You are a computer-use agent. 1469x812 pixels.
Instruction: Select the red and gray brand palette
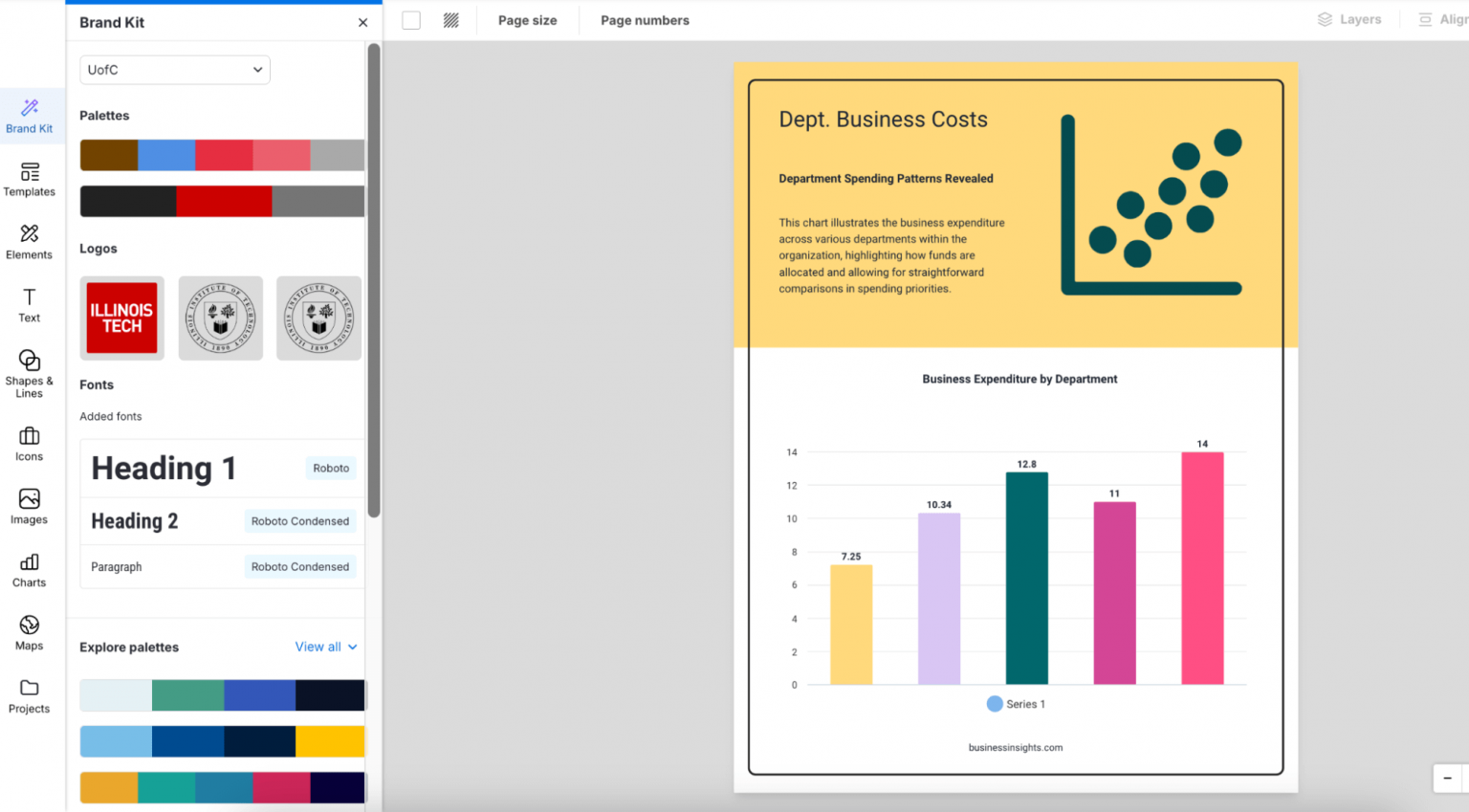221,201
